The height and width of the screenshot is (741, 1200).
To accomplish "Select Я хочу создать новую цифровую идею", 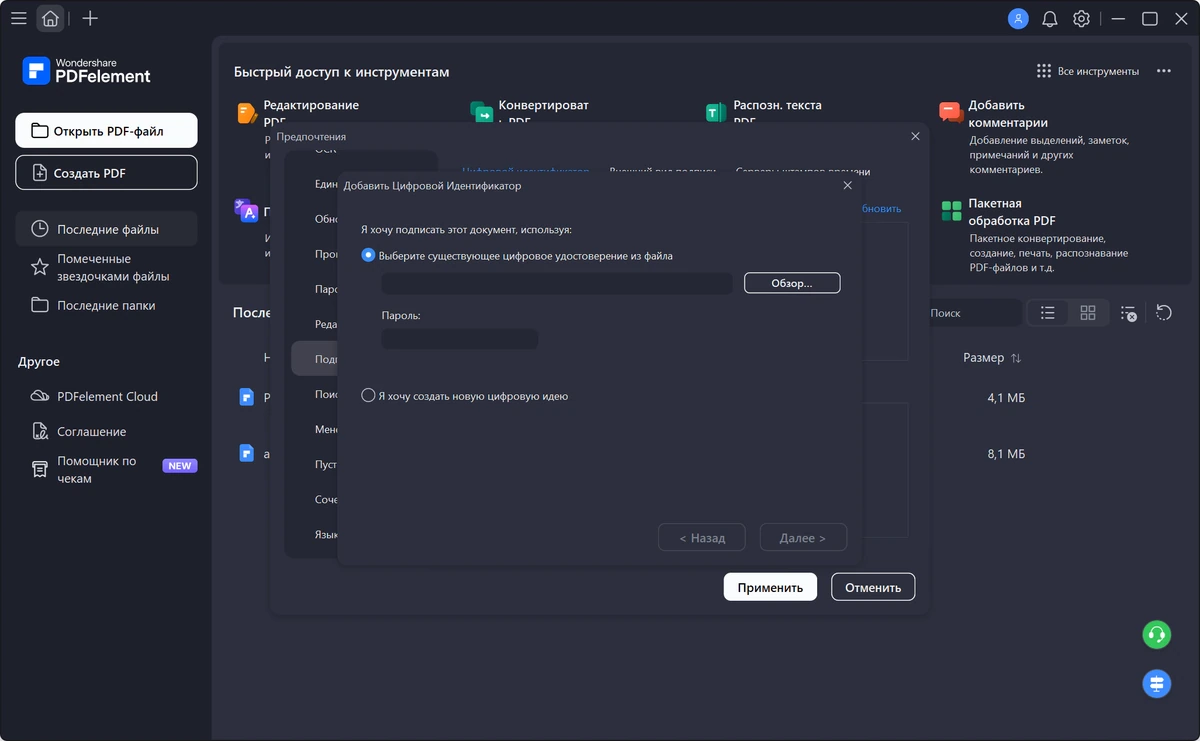I will tap(368, 396).
